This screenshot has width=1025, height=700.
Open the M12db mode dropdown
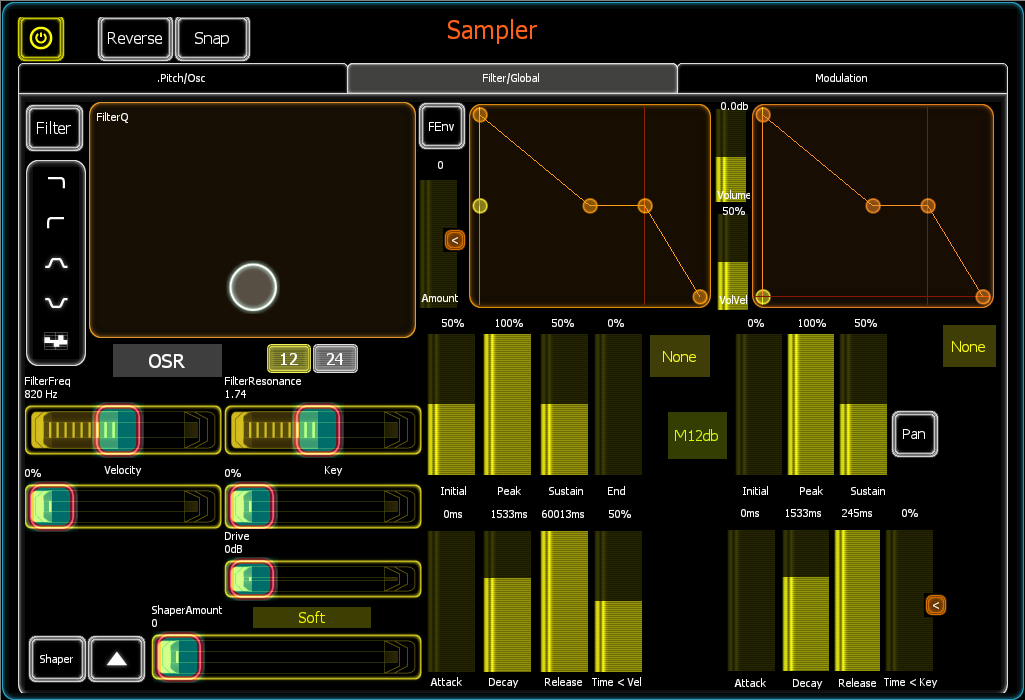(x=697, y=435)
